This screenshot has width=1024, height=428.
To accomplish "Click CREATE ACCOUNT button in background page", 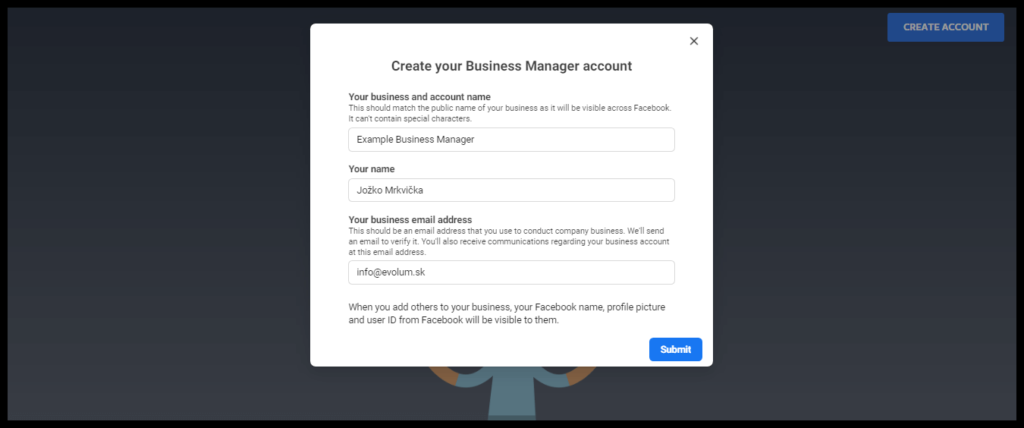I will [945, 27].
